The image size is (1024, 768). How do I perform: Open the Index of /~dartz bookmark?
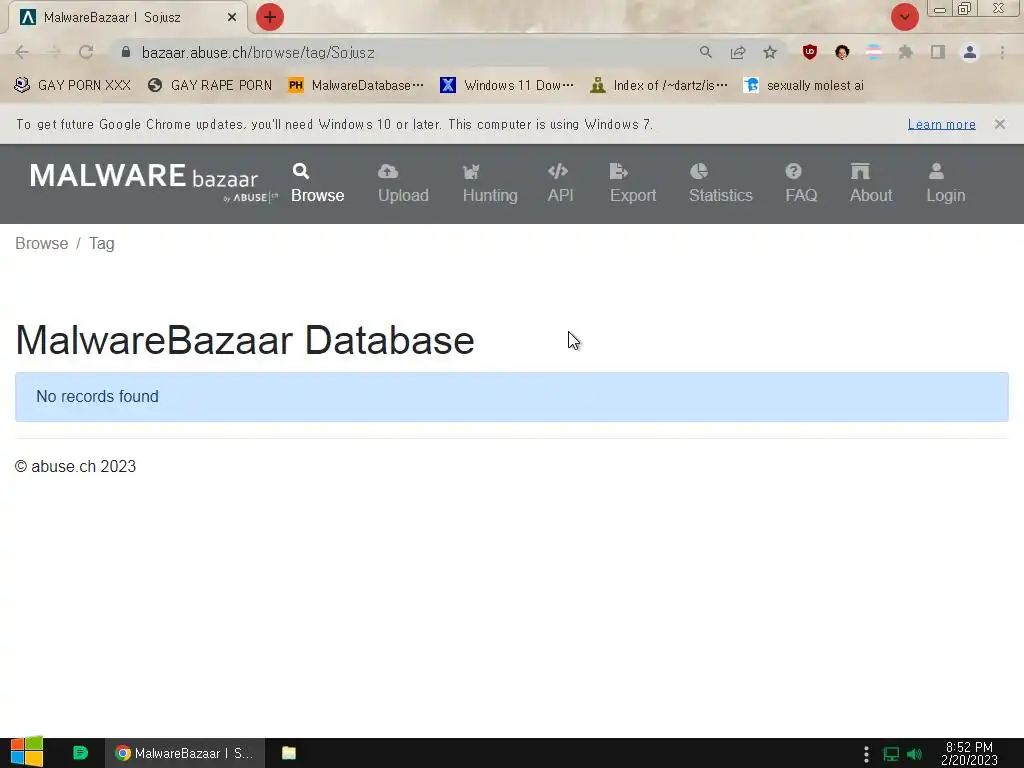[x=658, y=86]
